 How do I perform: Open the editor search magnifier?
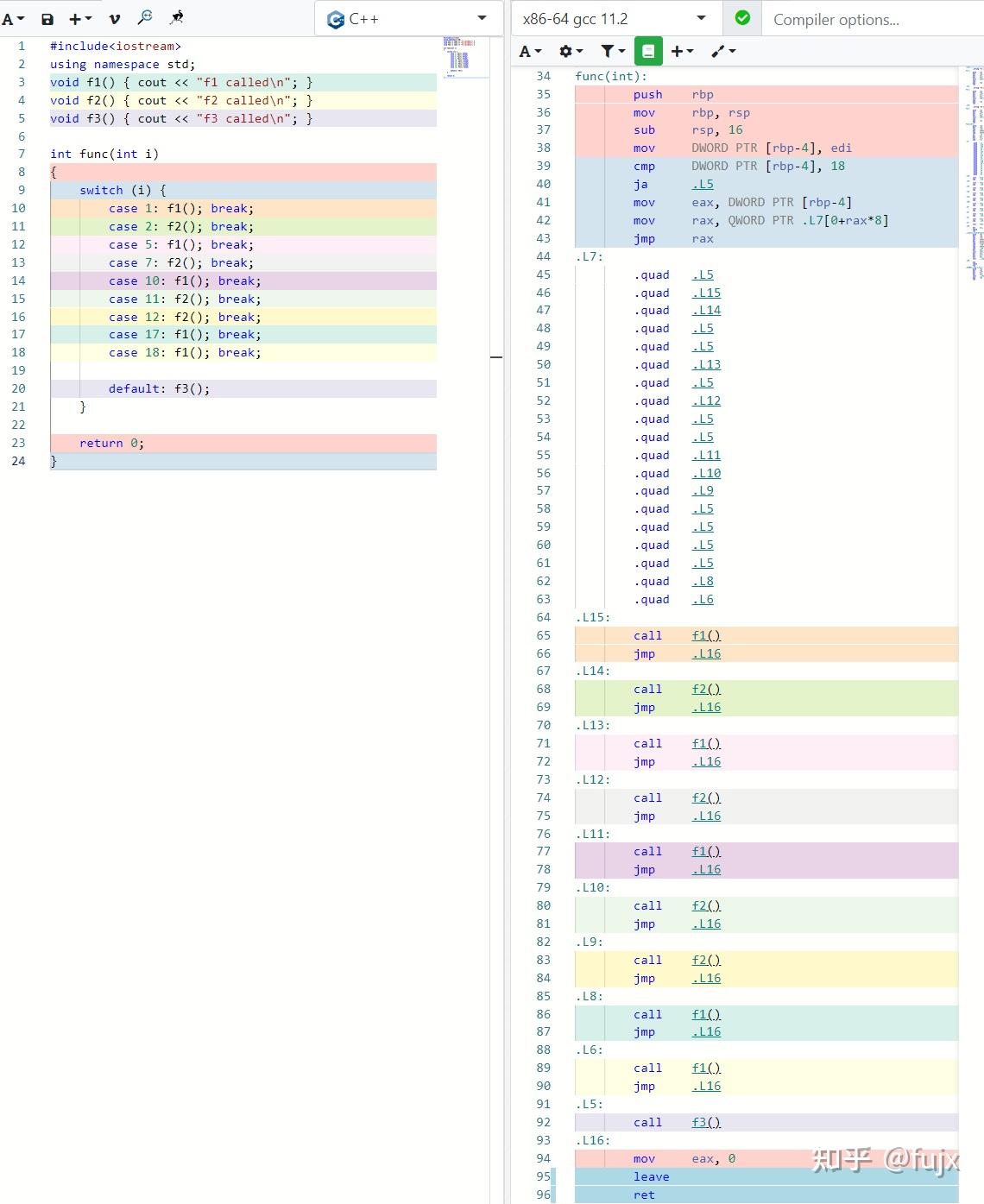[145, 17]
